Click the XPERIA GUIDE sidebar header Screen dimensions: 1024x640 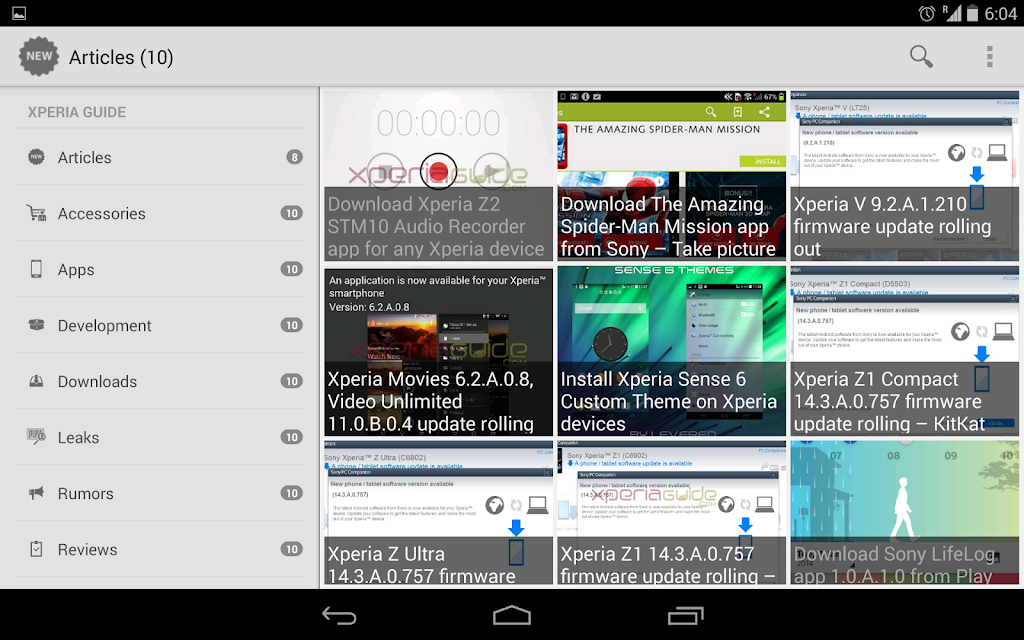point(77,112)
